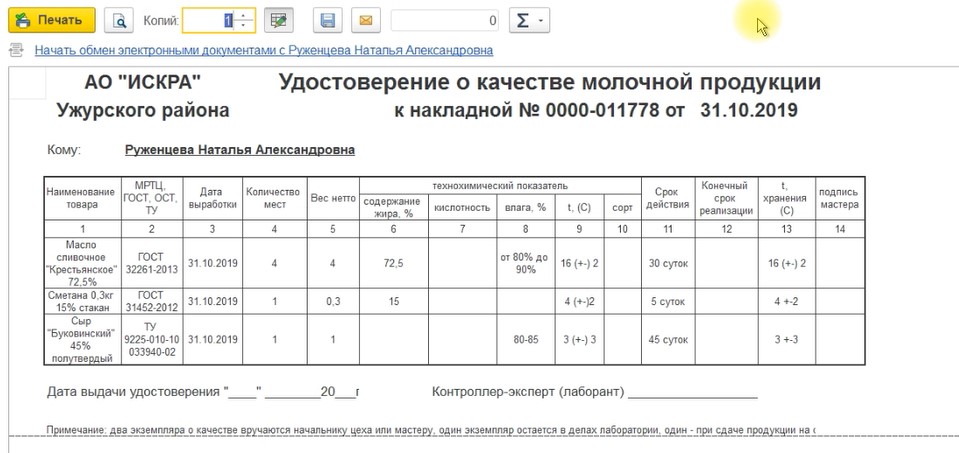Select cell 45 суток
This screenshot has height=453, width=959.
pos(668,339)
